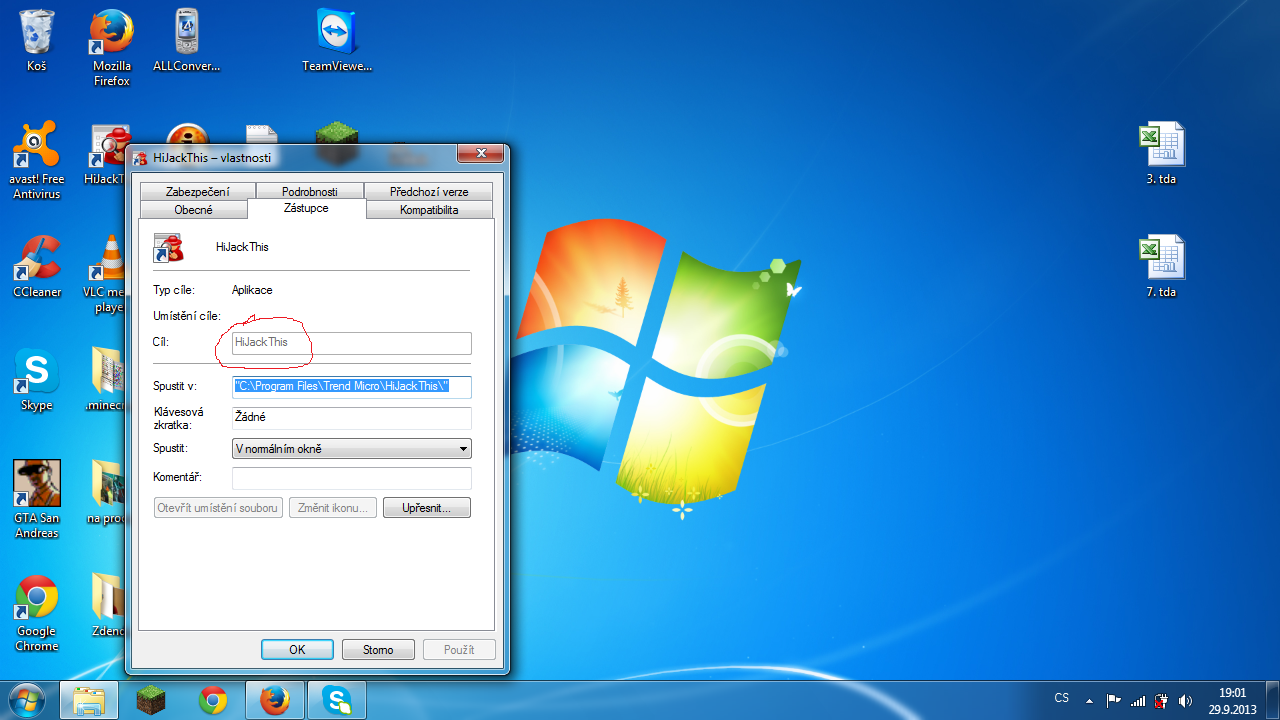Click the "Aplikace" target type text
The height and width of the screenshot is (720, 1280).
pyautogui.click(x=252, y=290)
